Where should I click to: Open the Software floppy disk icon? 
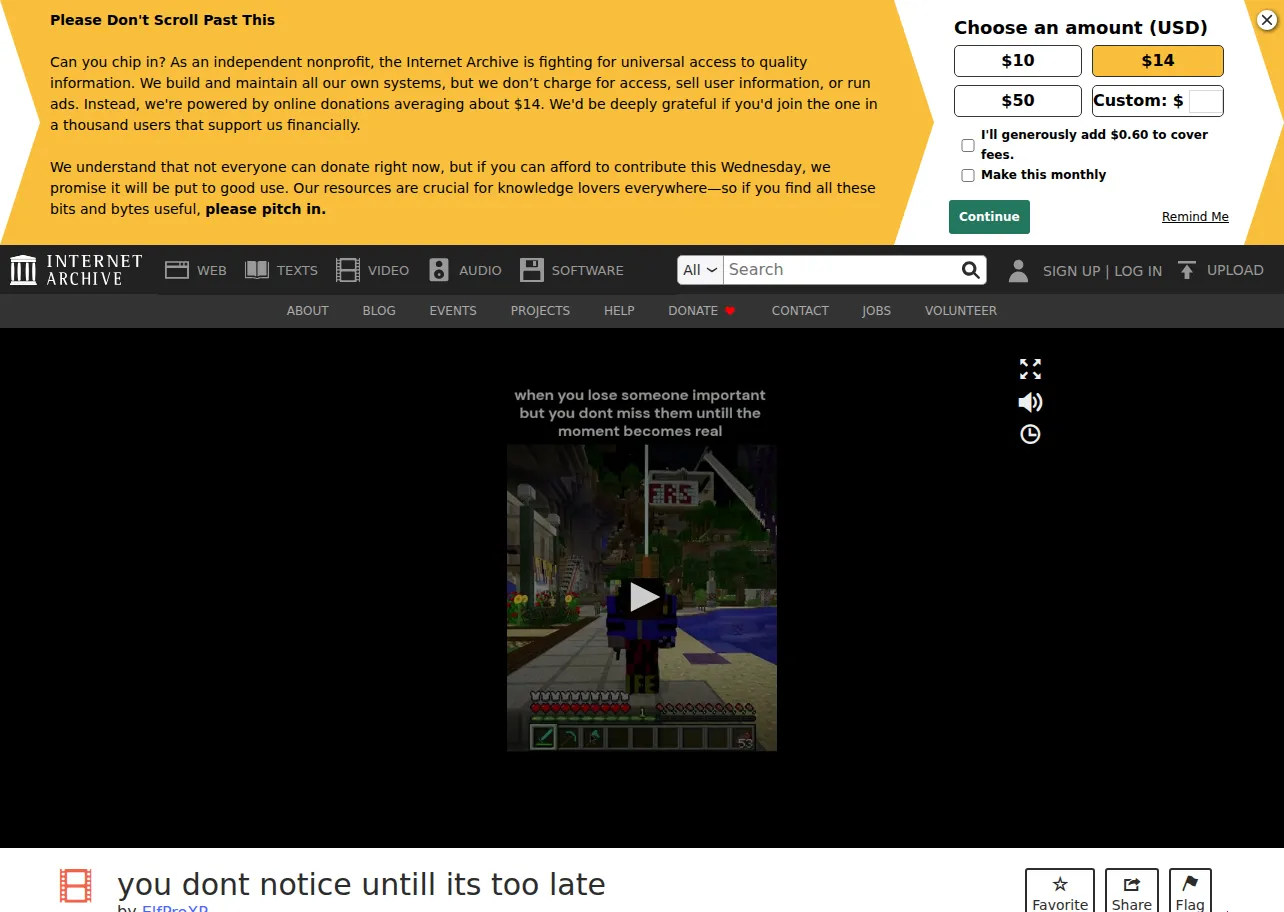(532, 270)
